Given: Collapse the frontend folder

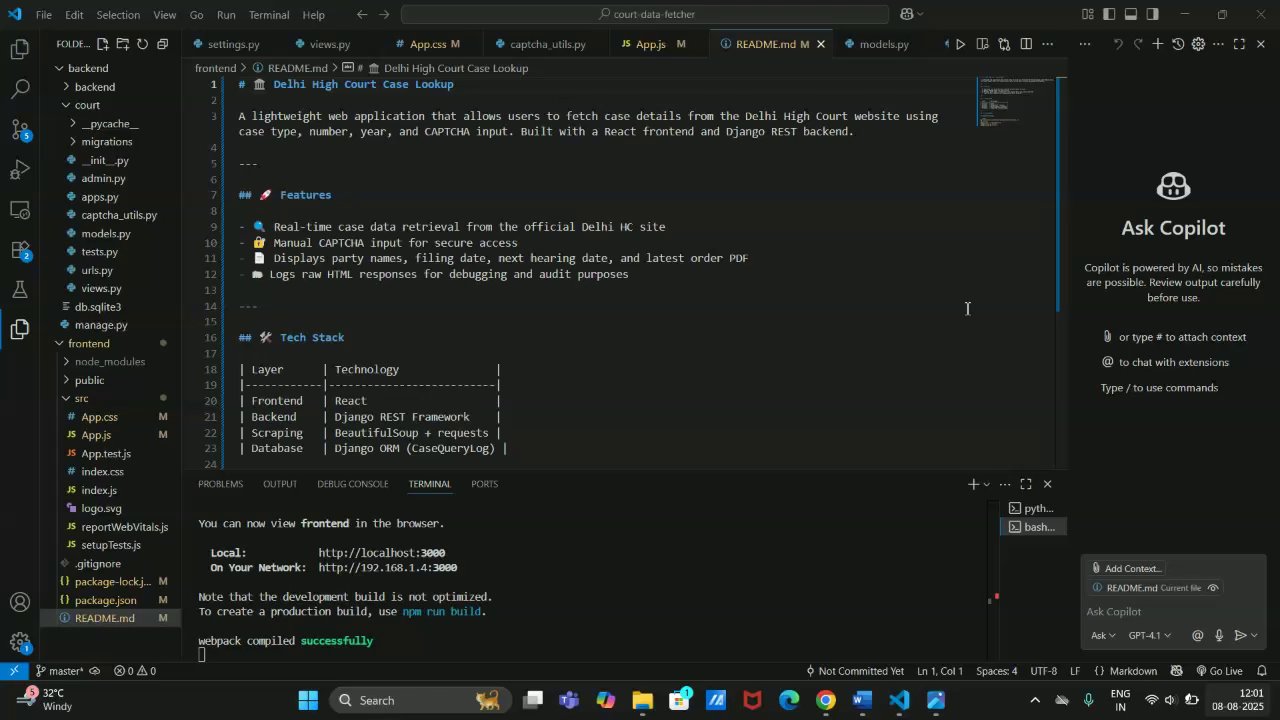Looking at the screenshot, I should [89, 343].
